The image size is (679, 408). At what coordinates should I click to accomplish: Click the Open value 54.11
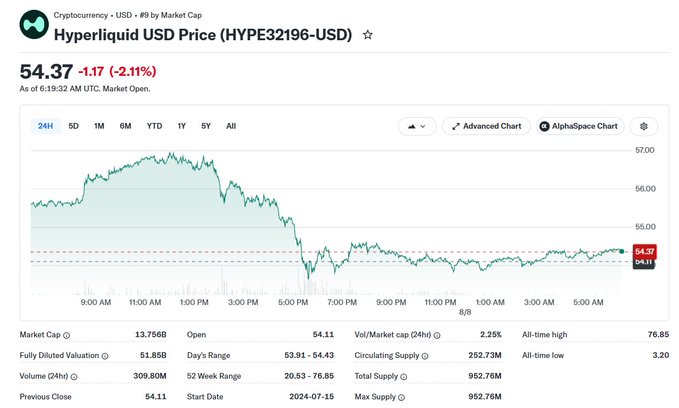pyautogui.click(x=323, y=335)
